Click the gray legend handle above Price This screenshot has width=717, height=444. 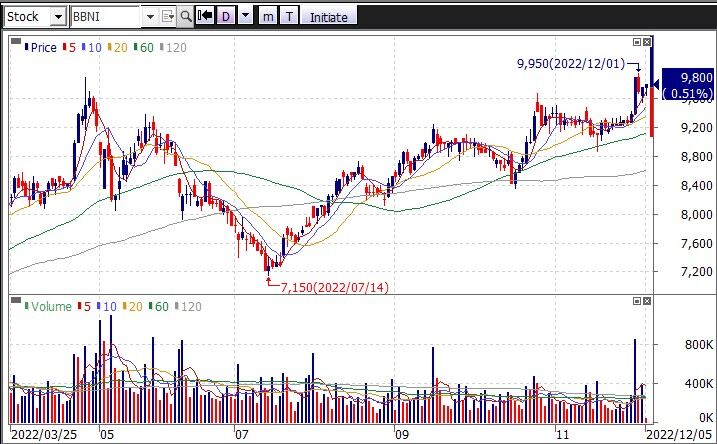[16, 41]
